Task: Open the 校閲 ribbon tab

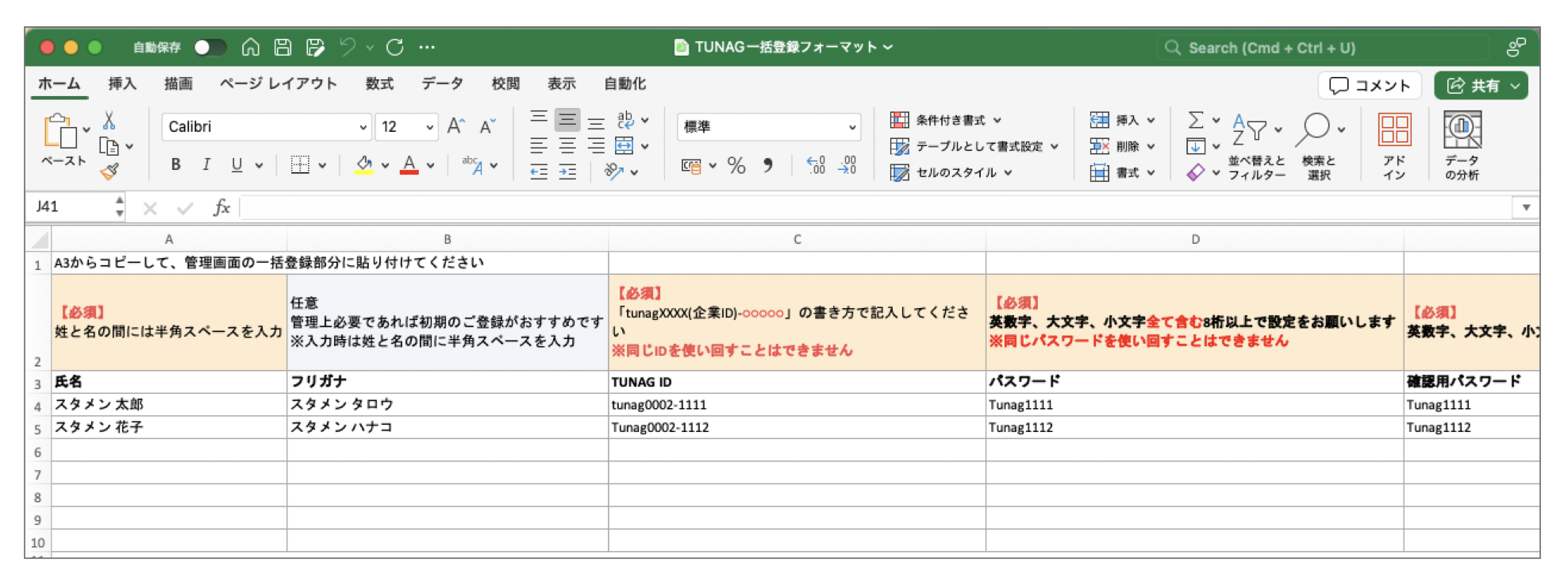Action: [x=505, y=83]
